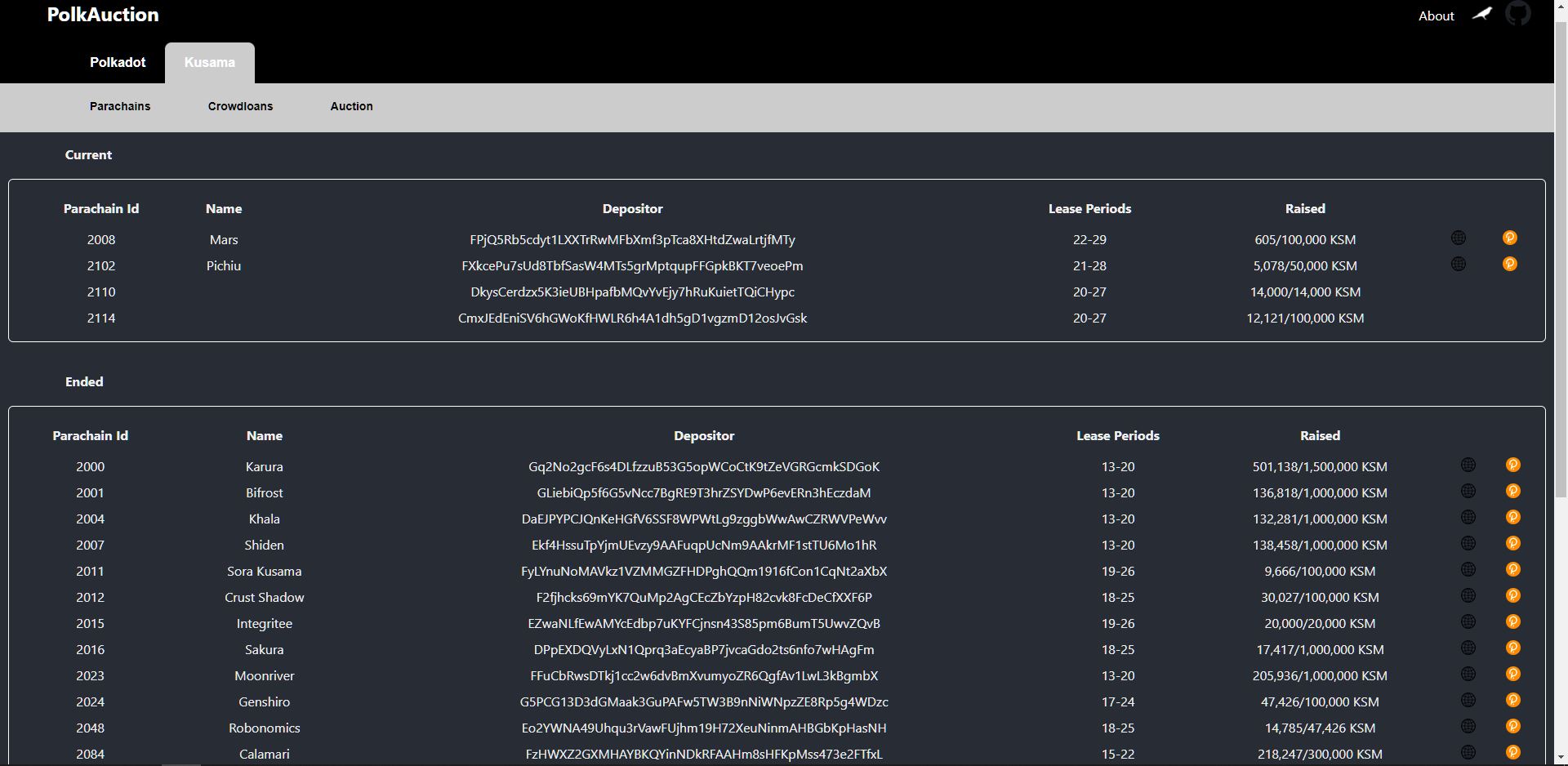This screenshot has height=766, width=1568.
Task: Click raised amount 218,247/300,000 KSM
Action: pos(1320,755)
